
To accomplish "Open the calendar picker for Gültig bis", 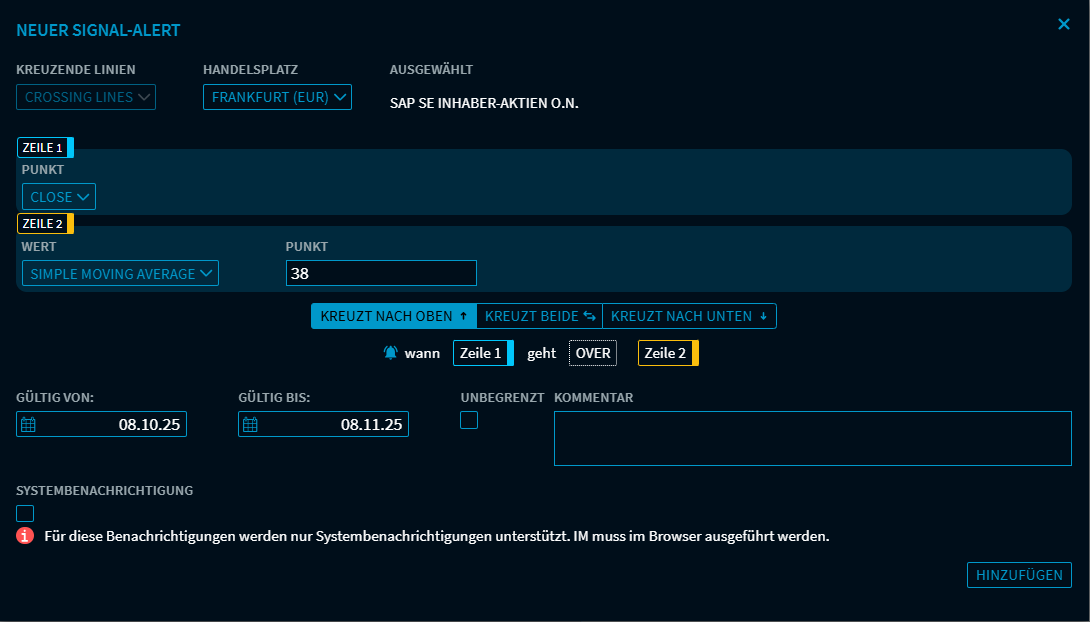I will pyautogui.click(x=248, y=423).
